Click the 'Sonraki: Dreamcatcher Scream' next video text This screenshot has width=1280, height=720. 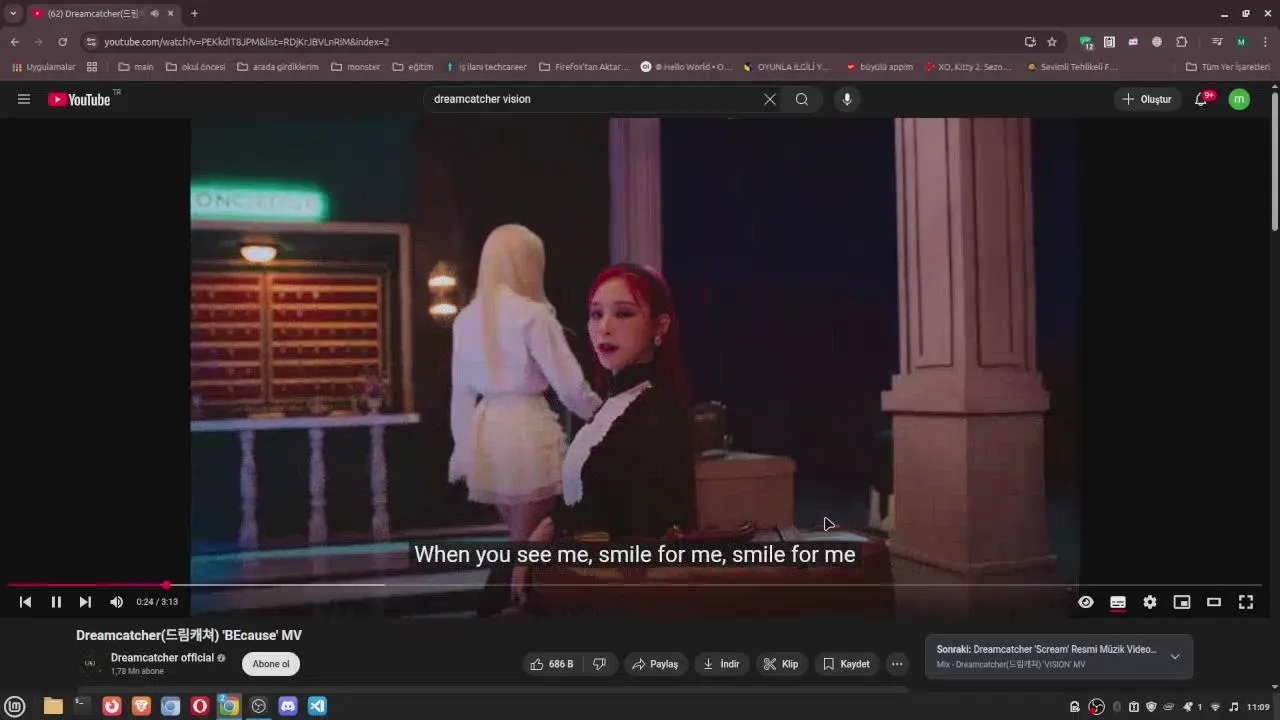(x=1046, y=649)
